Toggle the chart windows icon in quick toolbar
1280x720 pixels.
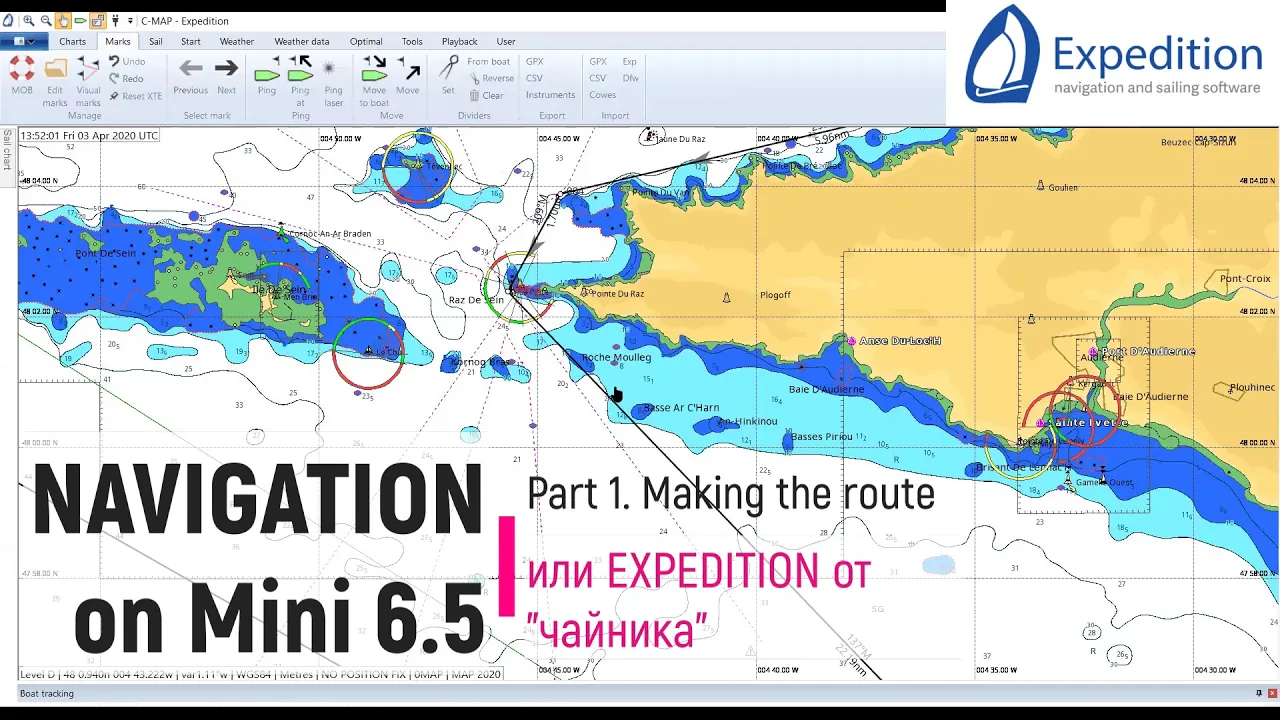click(97, 20)
